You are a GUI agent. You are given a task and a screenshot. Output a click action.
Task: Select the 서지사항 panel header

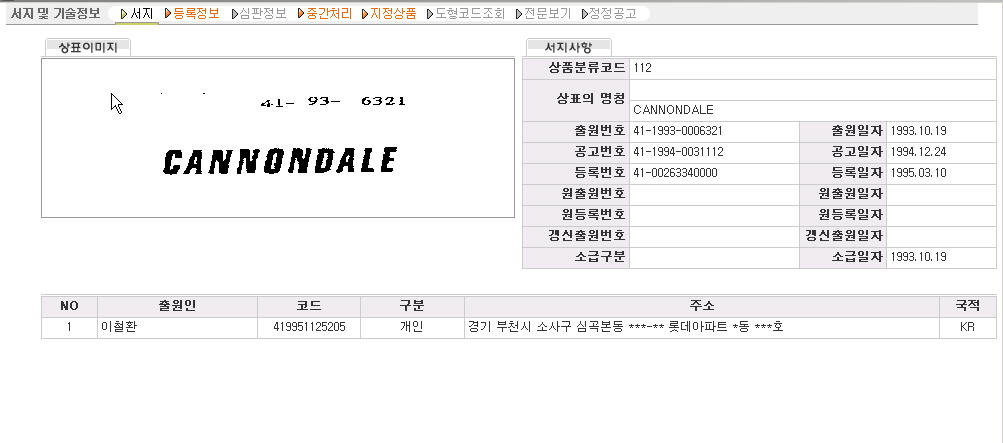pyautogui.click(x=568, y=47)
